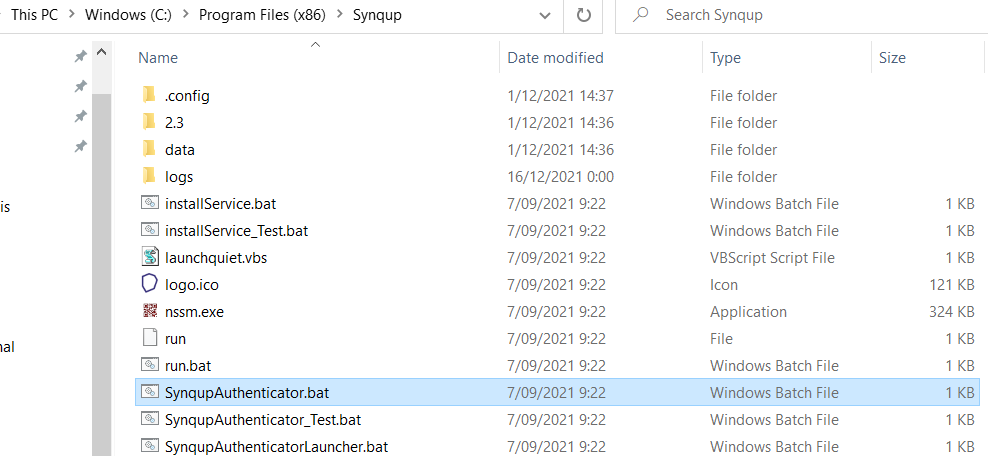Click the launchquiet.vbs script icon

[149, 257]
